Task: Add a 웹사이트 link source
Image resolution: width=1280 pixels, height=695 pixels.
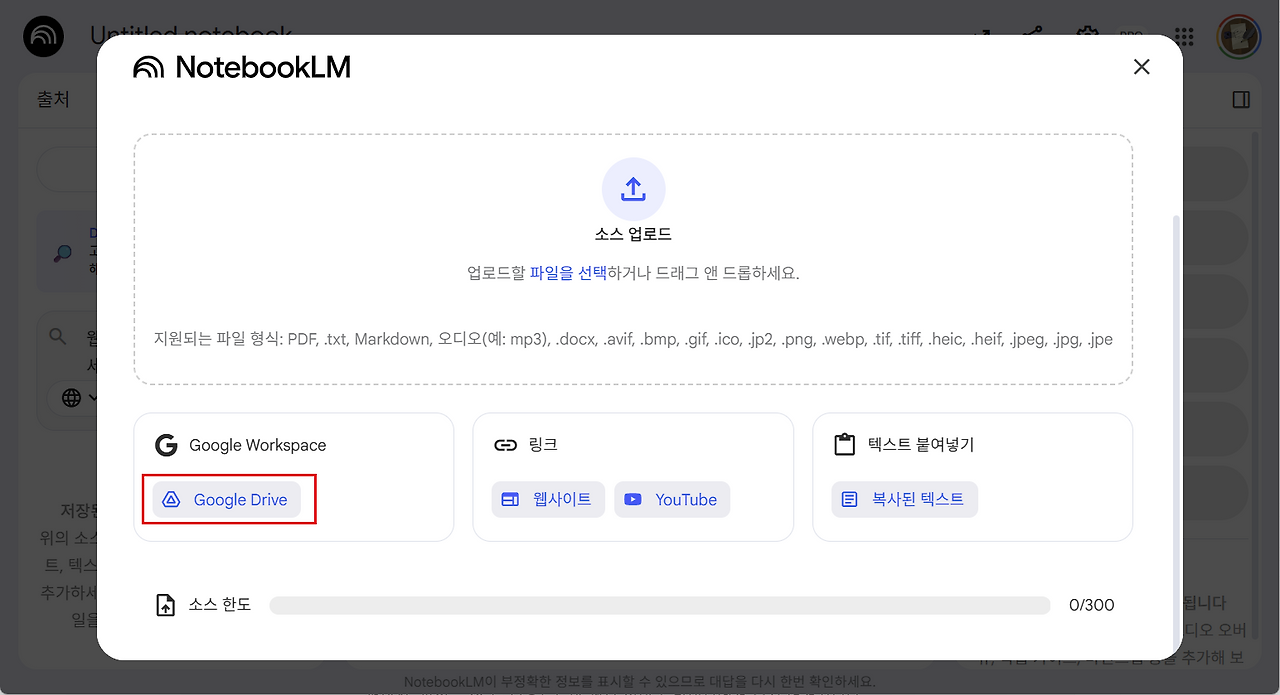Action: 548,499
